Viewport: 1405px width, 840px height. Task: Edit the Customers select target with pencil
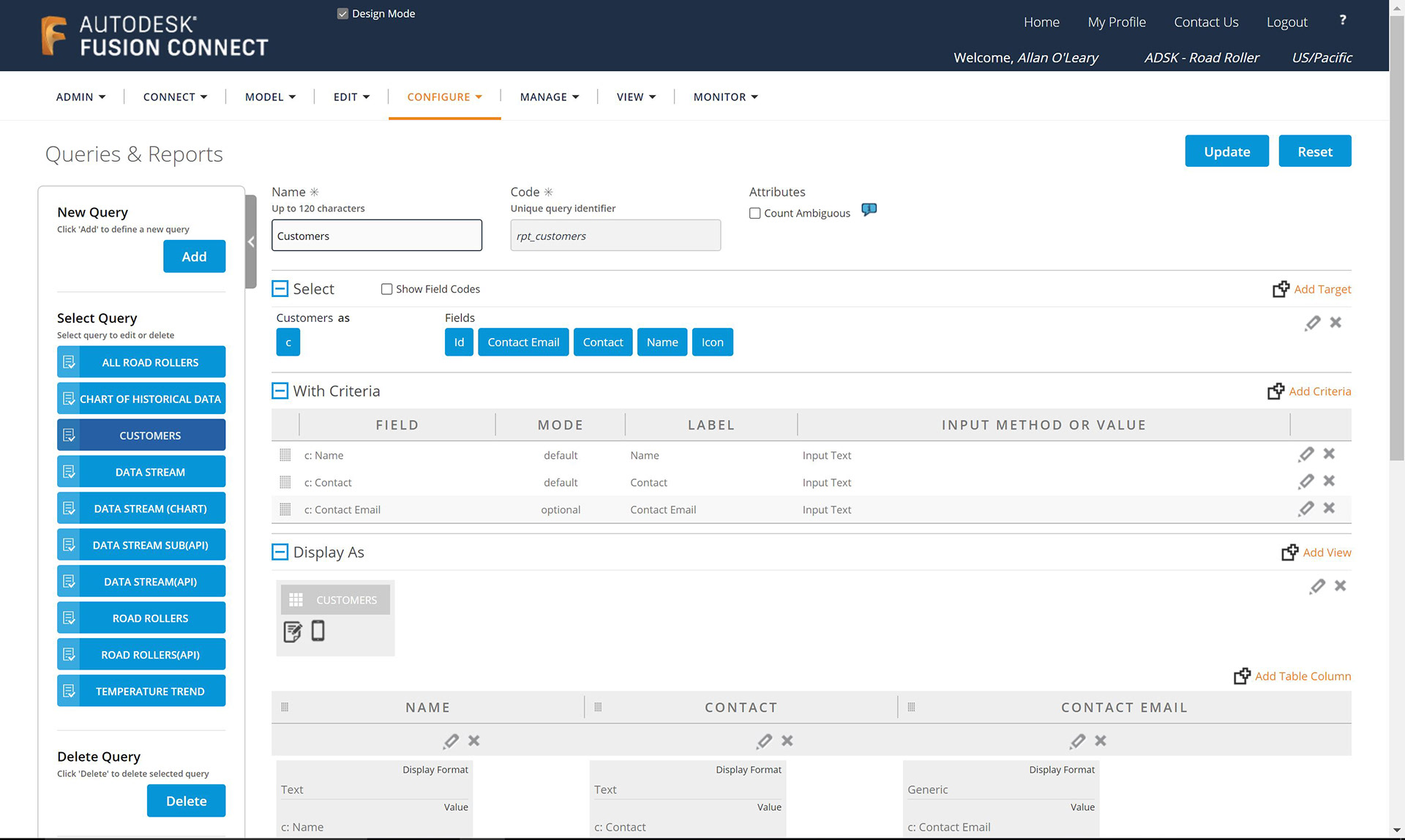point(1312,323)
